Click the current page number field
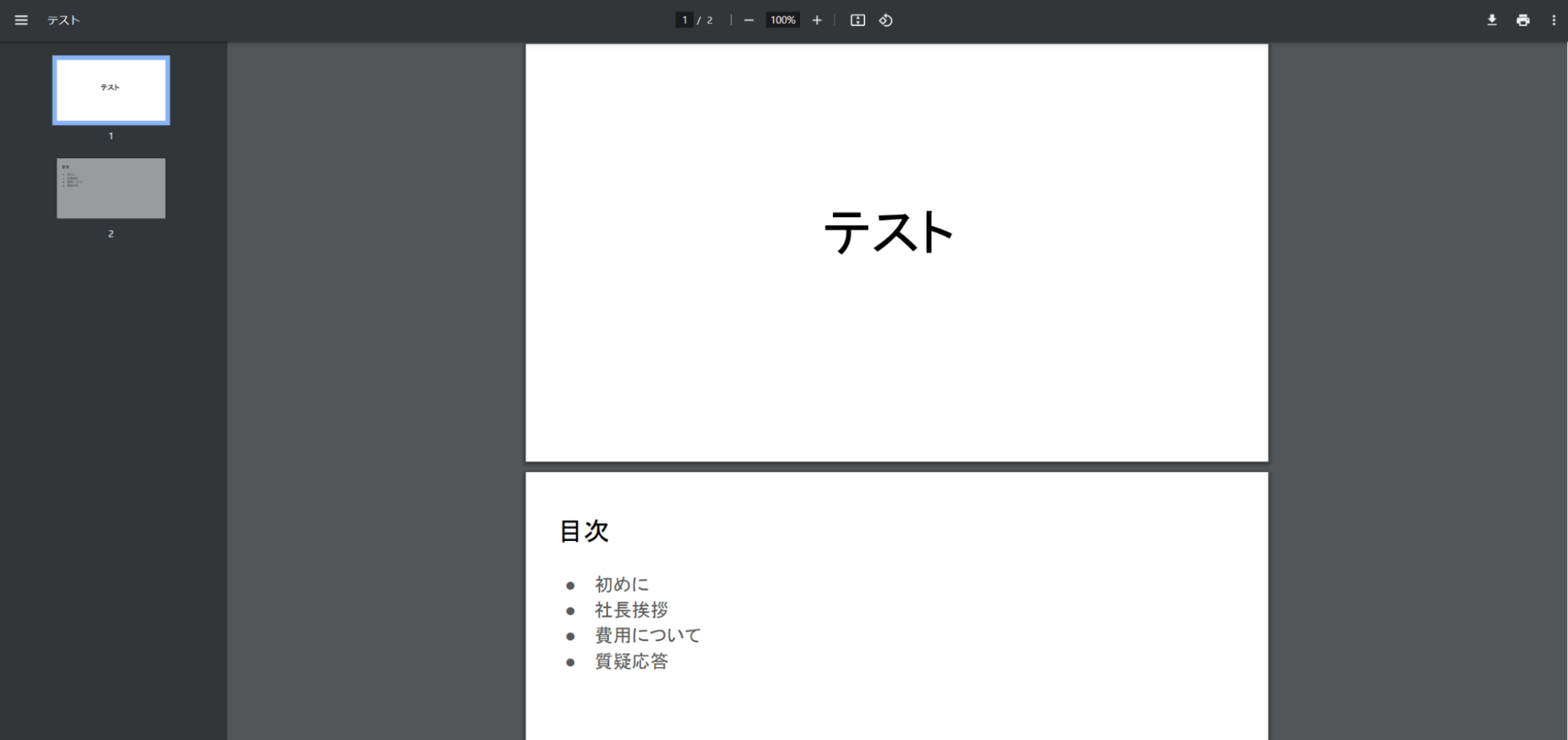Image resolution: width=1568 pixels, height=740 pixels. tap(685, 20)
